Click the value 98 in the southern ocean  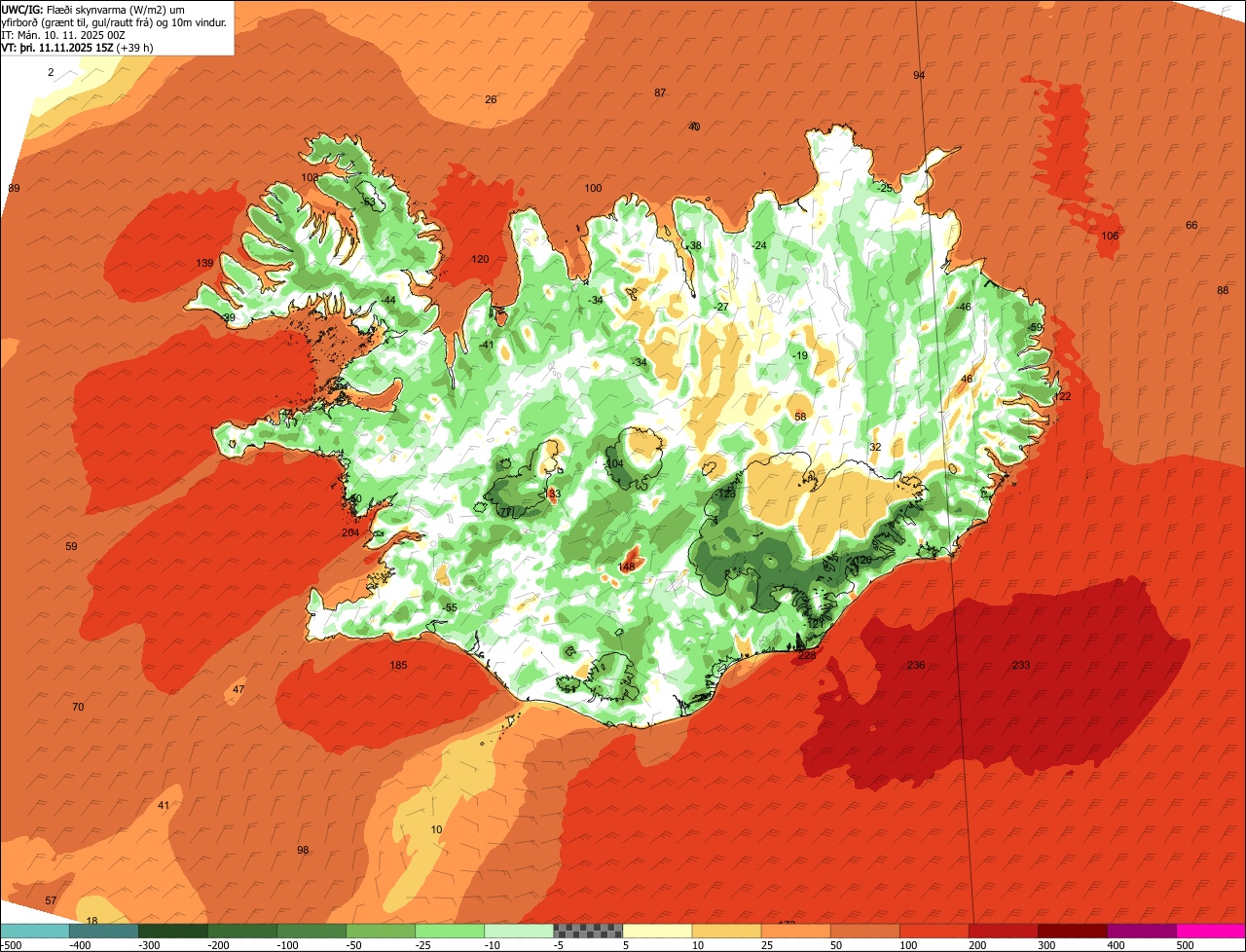303,850
